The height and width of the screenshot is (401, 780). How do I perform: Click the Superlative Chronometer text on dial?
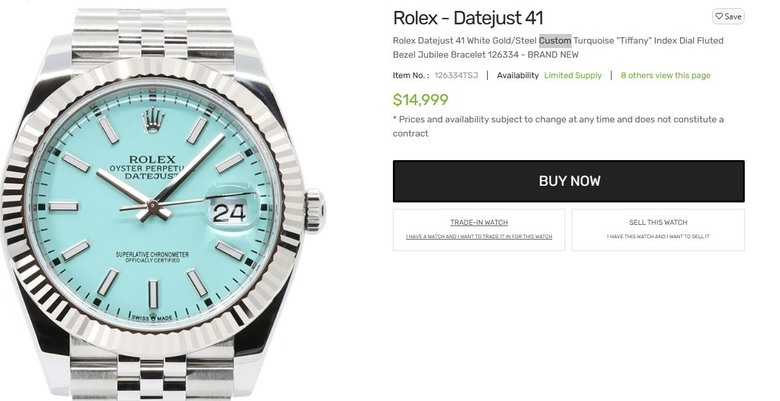(152, 255)
